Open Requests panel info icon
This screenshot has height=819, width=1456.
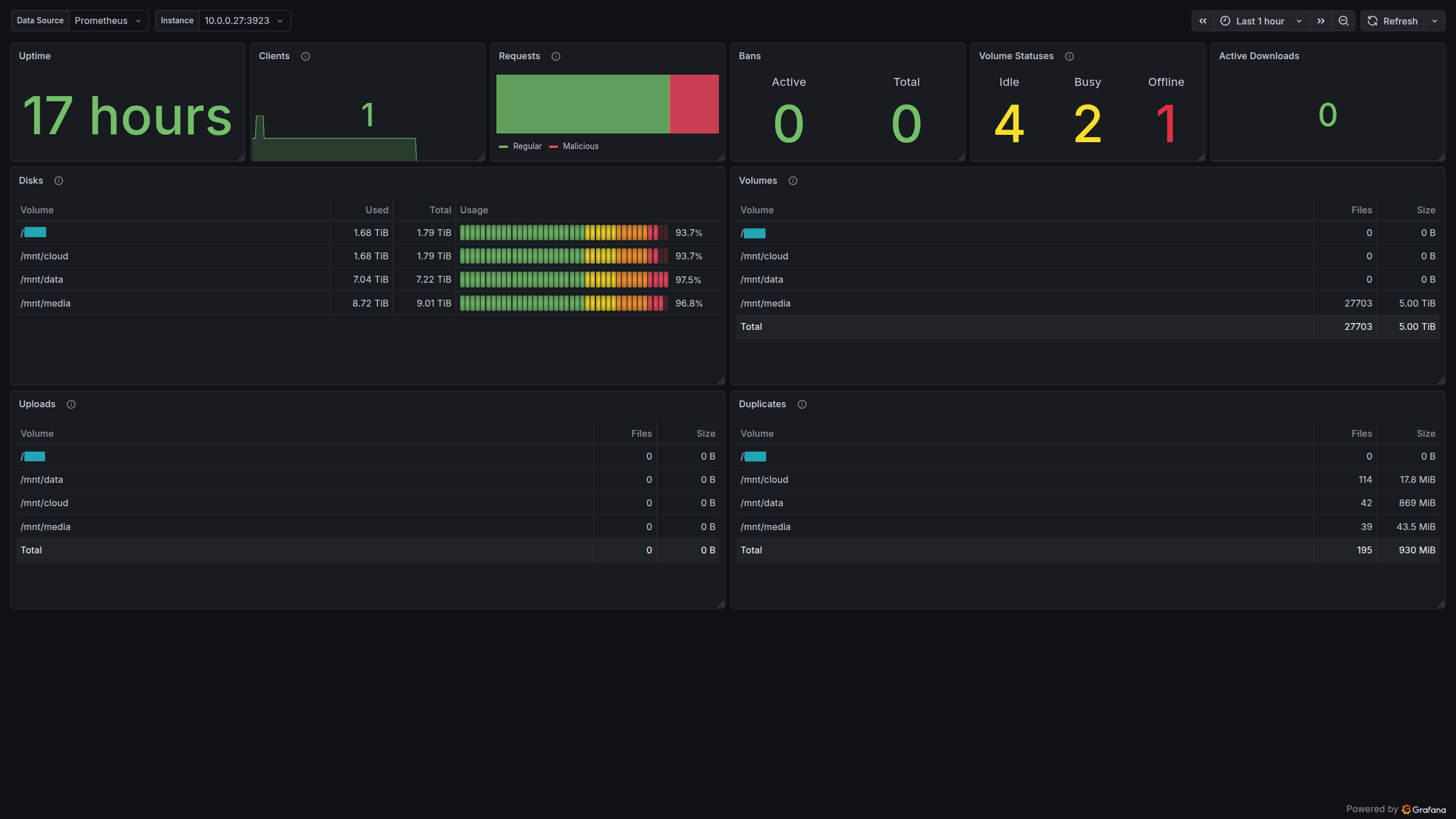pos(556,56)
